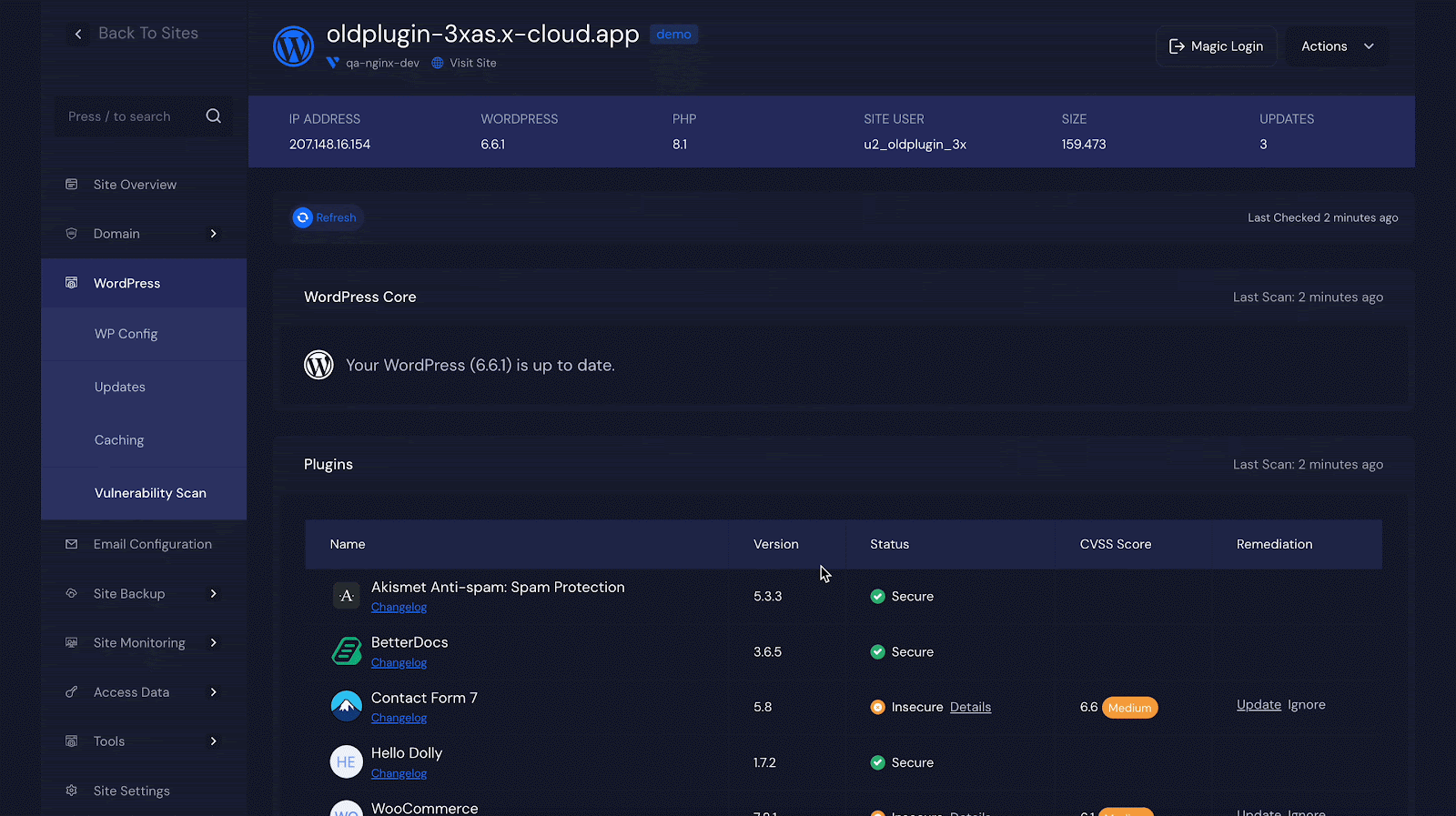Open the Actions dropdown menu

pos(1337,46)
